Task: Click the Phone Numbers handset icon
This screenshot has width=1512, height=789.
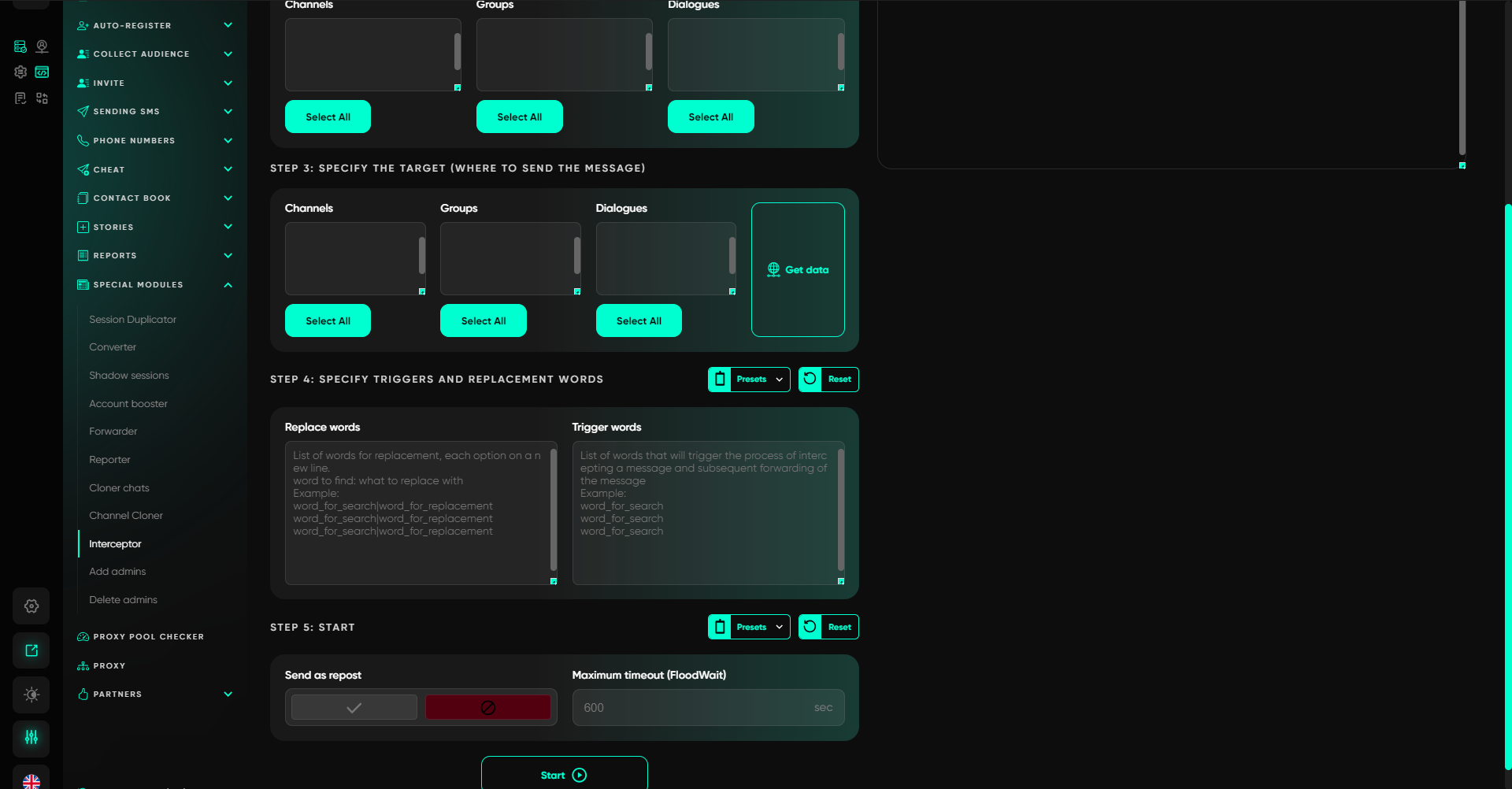Action: tap(83, 140)
